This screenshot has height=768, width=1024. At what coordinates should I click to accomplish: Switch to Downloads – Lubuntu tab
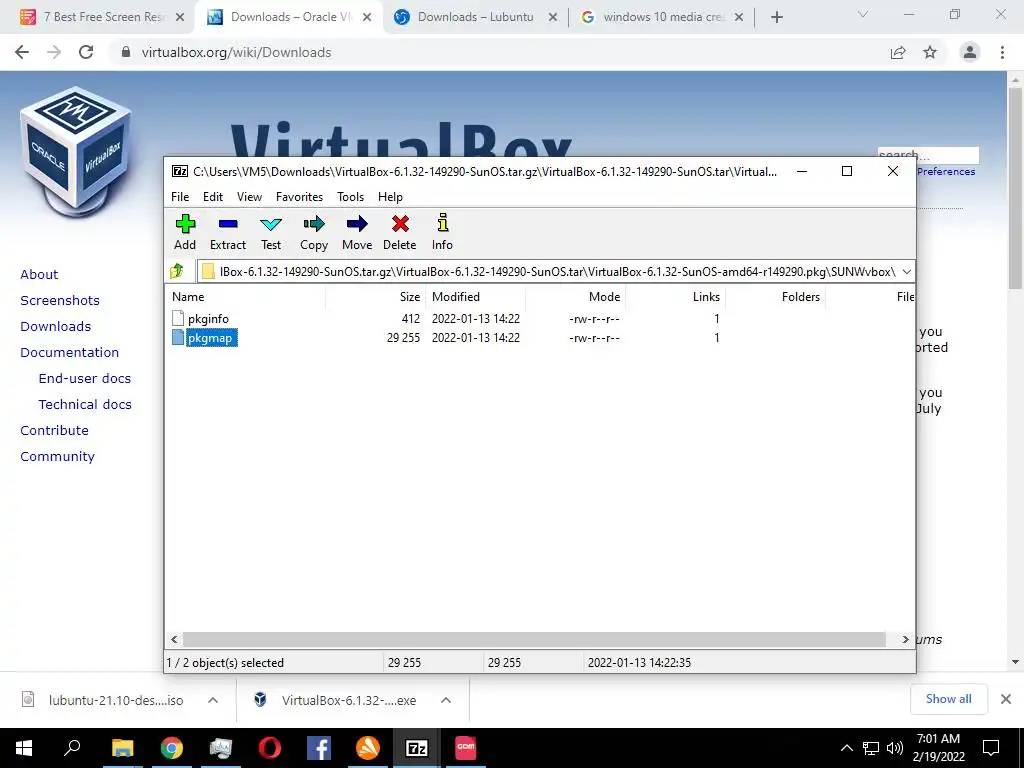click(475, 17)
